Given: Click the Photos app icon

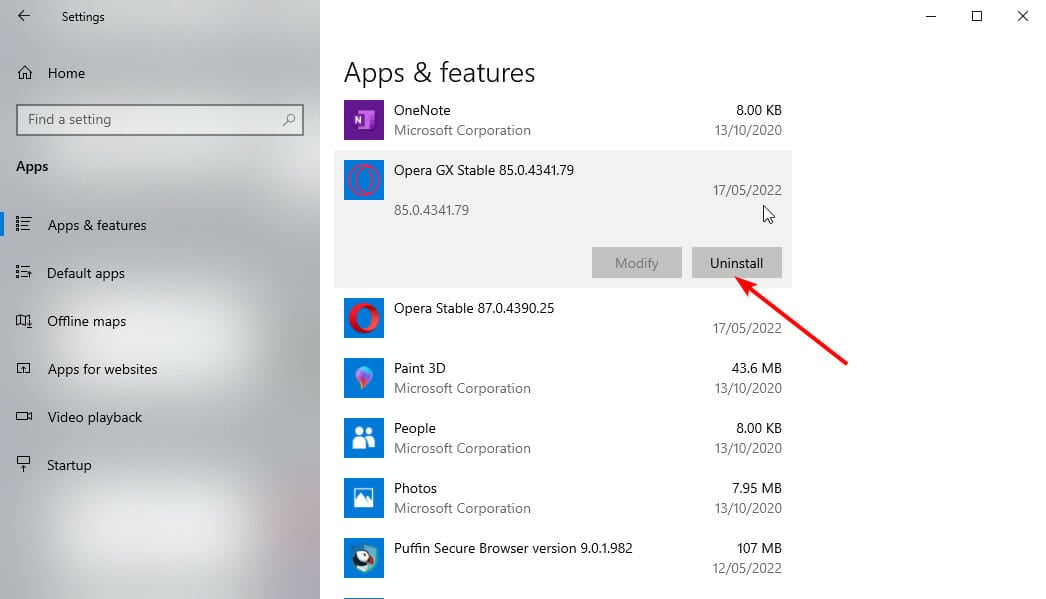Looking at the screenshot, I should tap(364, 498).
